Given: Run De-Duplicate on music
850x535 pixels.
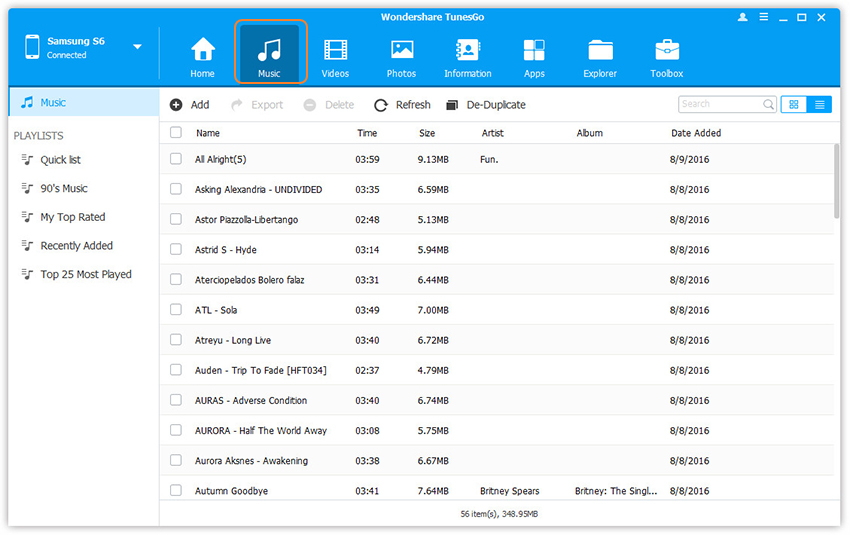Looking at the screenshot, I should pos(486,105).
